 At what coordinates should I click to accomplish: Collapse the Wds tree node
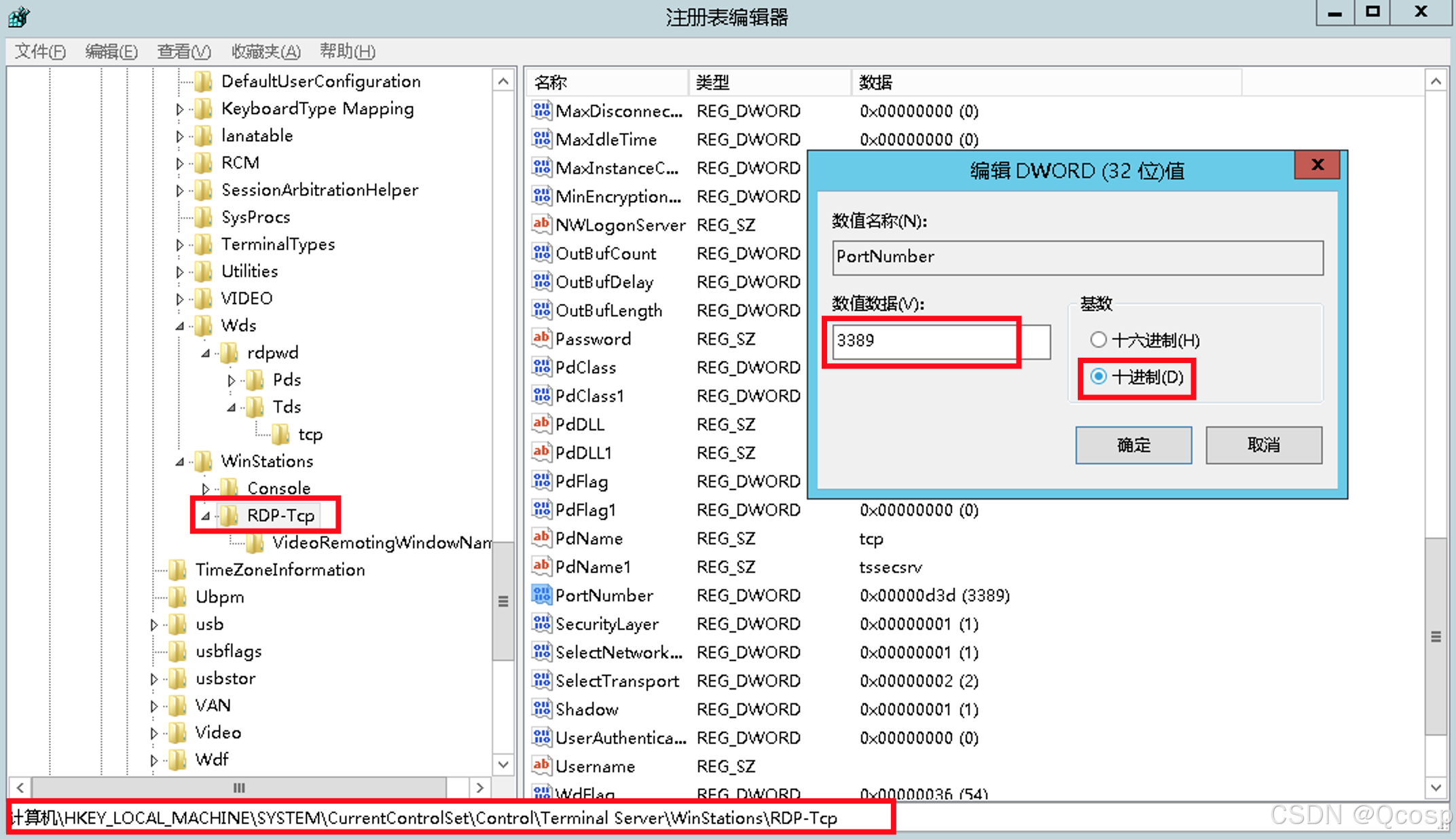[x=180, y=326]
